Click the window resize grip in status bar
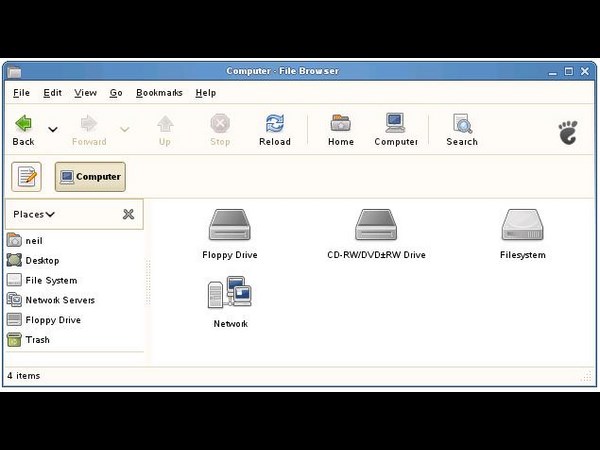Viewport: 600px width, 450px height. point(586,377)
